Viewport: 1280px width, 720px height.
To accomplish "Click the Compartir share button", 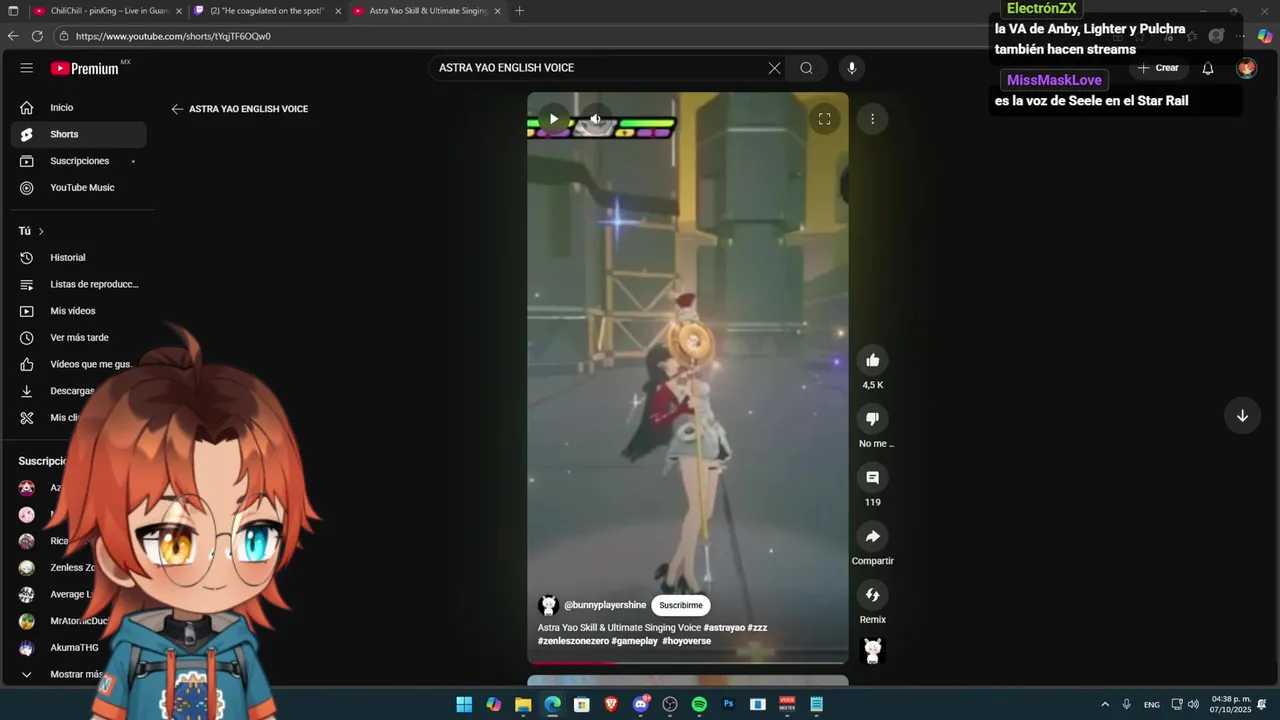I will [872, 537].
